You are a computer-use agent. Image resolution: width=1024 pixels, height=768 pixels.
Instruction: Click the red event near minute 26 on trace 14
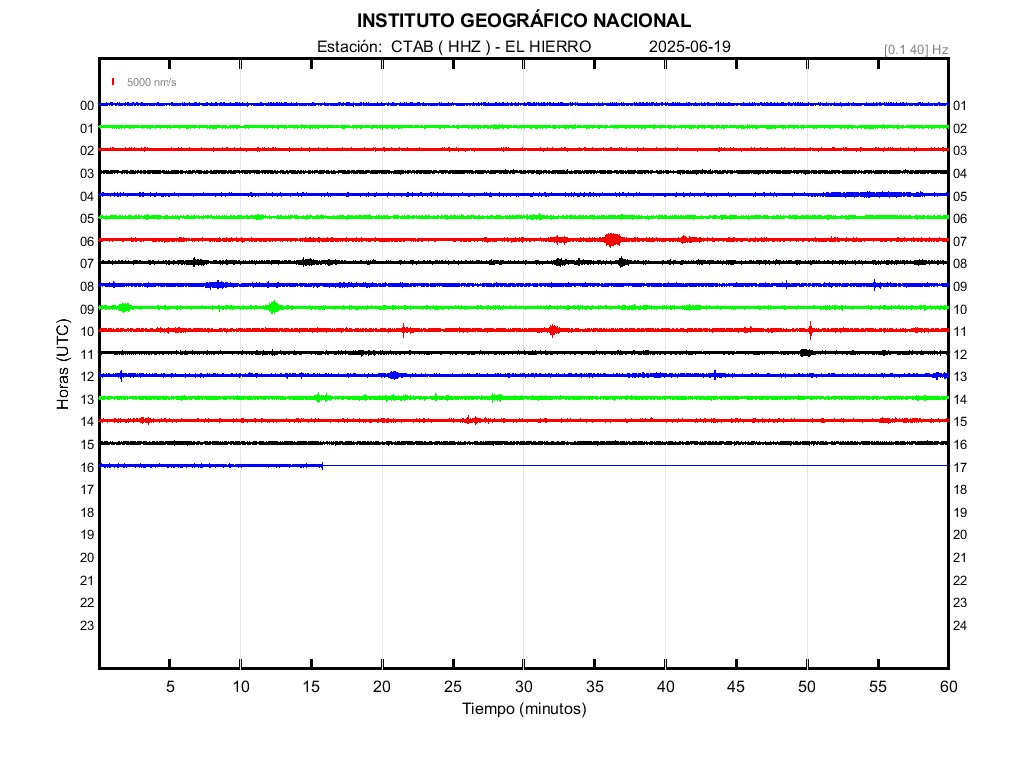(472, 420)
